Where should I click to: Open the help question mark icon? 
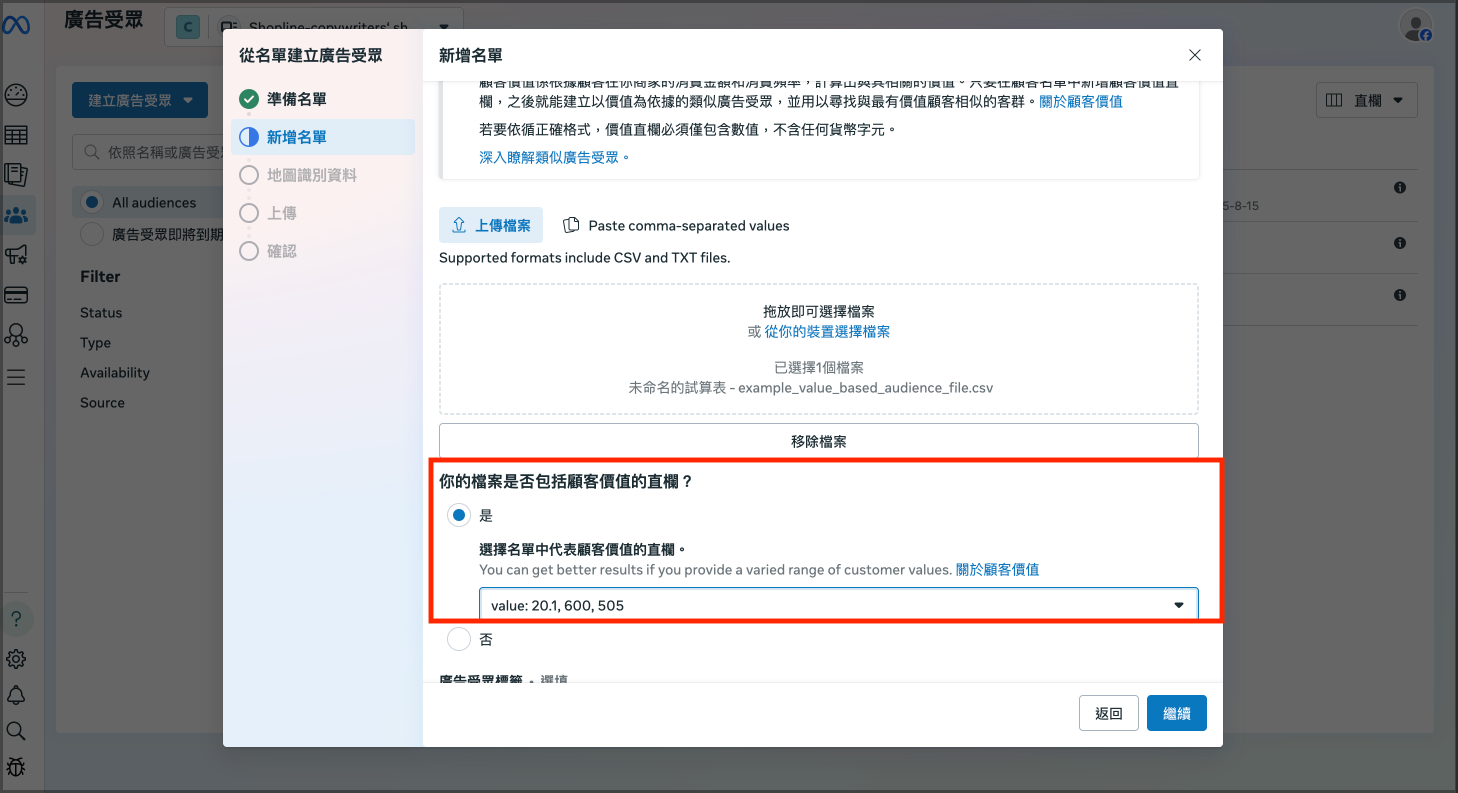(16, 619)
